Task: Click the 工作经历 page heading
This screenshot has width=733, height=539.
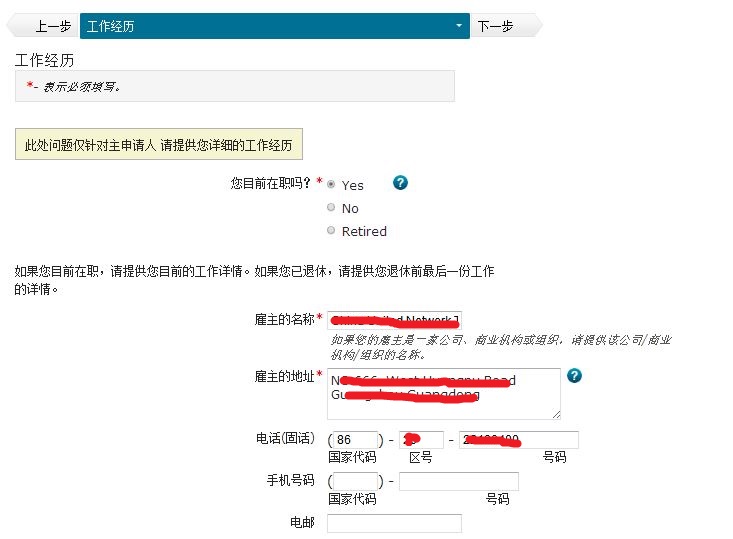Action: tap(45, 60)
